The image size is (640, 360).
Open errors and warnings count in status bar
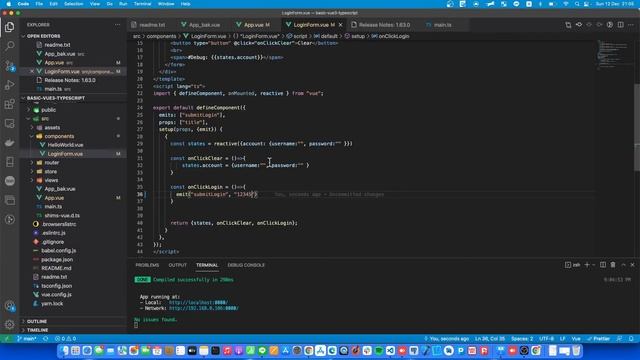(65, 339)
